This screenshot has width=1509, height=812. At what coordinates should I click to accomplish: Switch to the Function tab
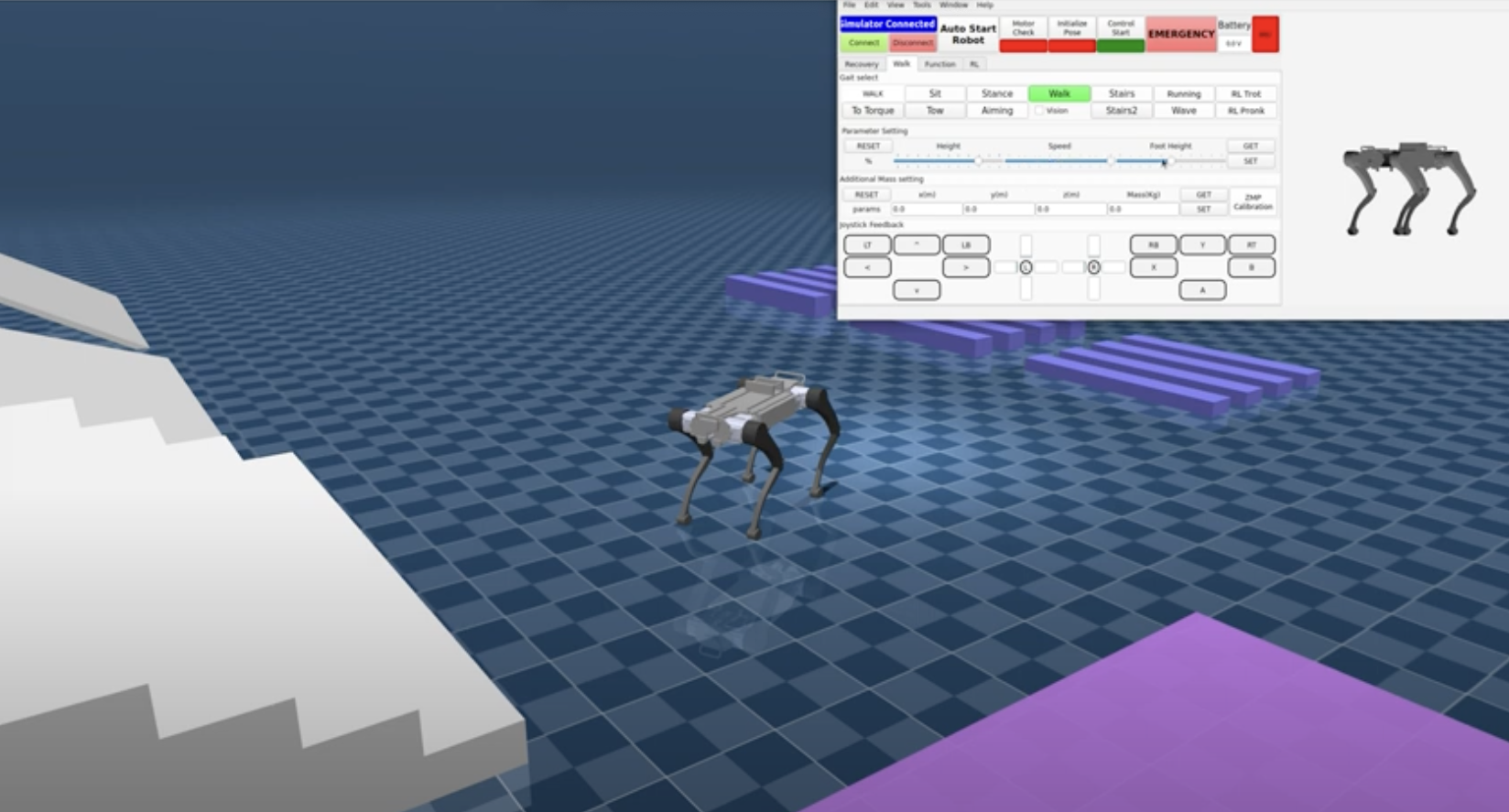click(939, 64)
